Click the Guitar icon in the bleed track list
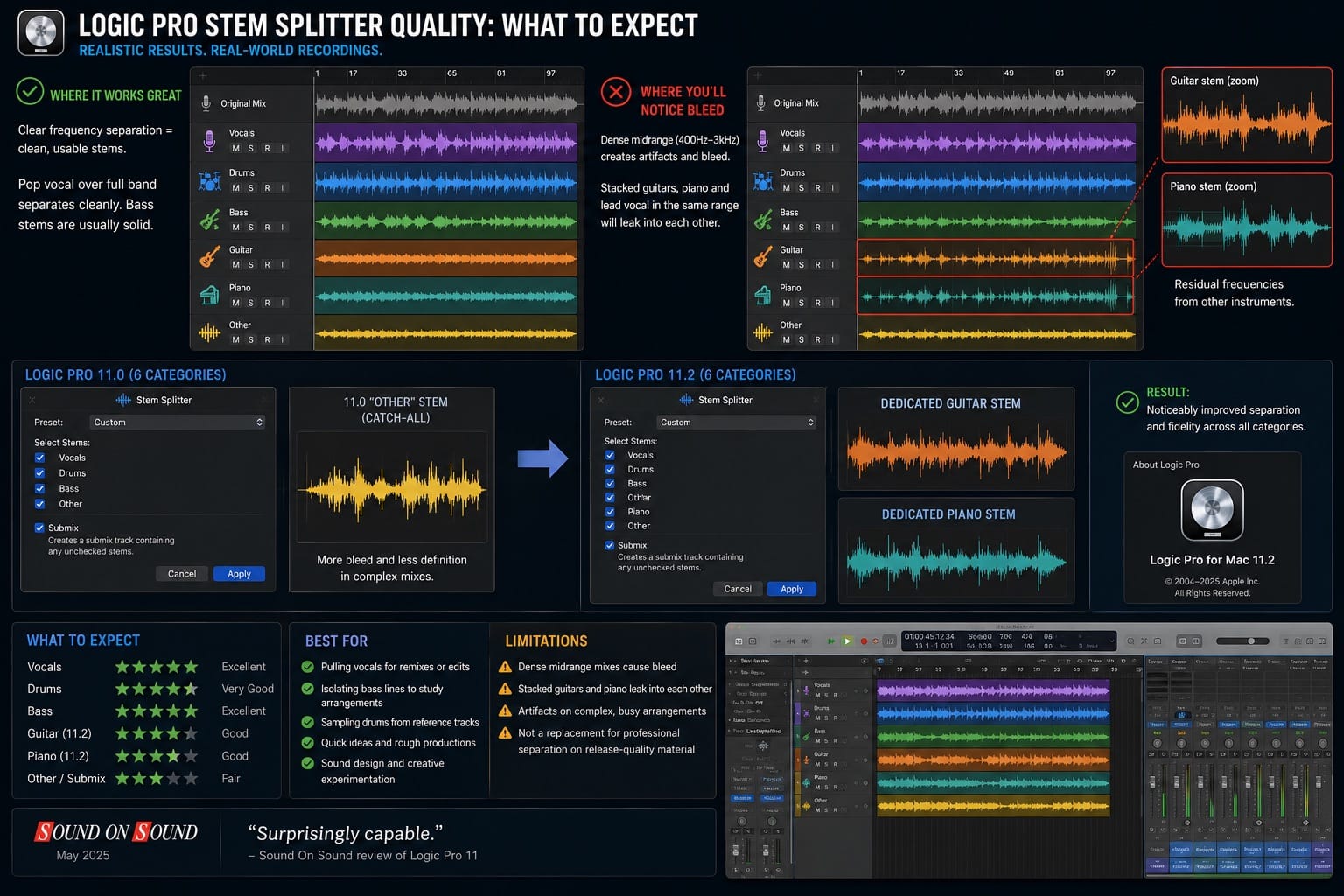The image size is (1344, 896). click(762, 256)
